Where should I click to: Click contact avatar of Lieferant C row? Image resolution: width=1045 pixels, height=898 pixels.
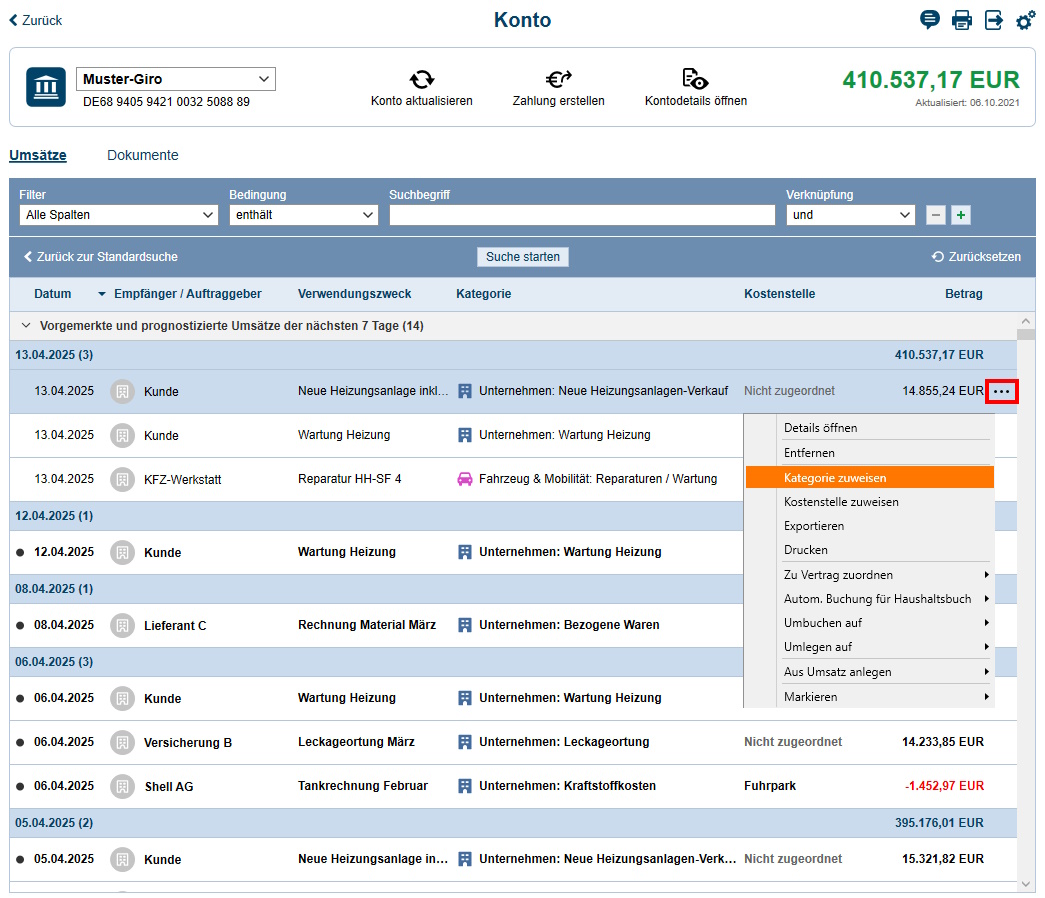(122, 625)
